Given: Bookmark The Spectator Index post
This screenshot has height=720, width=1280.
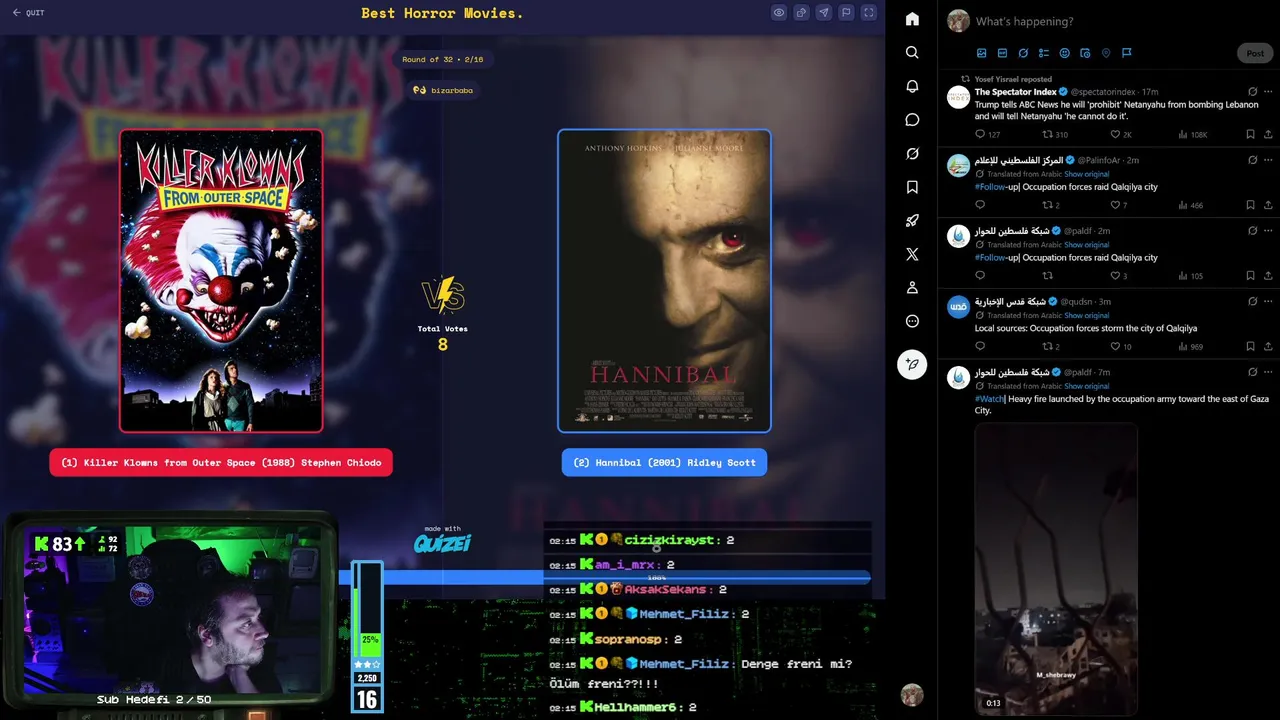Looking at the screenshot, I should [1250, 134].
